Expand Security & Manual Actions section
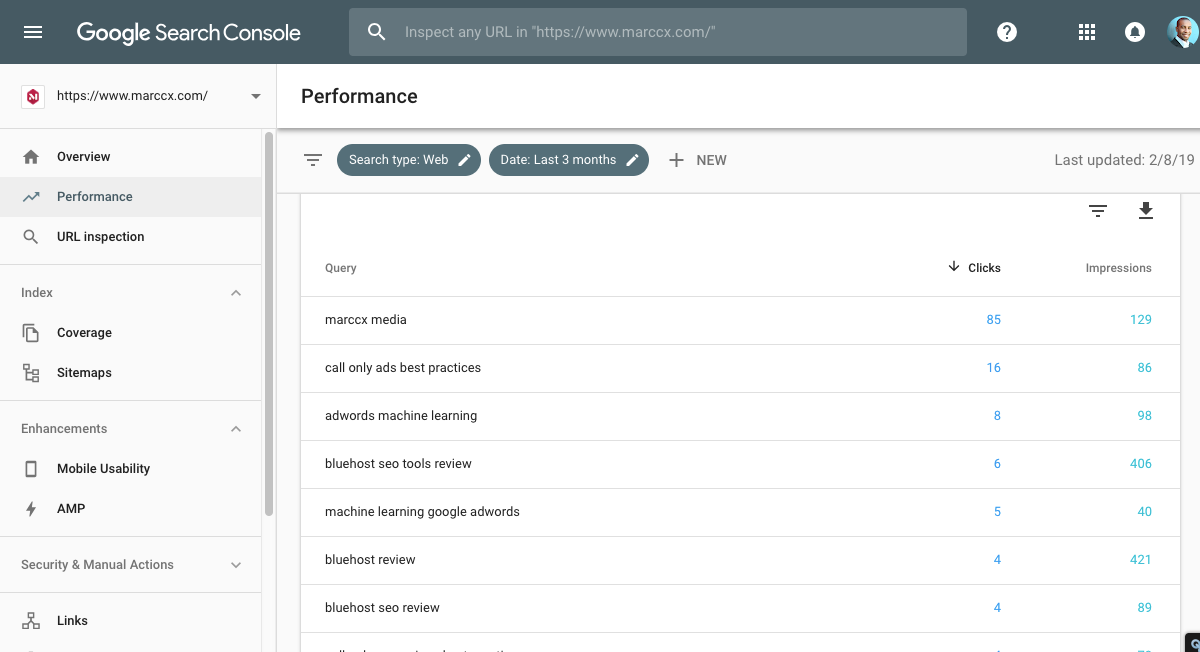 (x=236, y=565)
